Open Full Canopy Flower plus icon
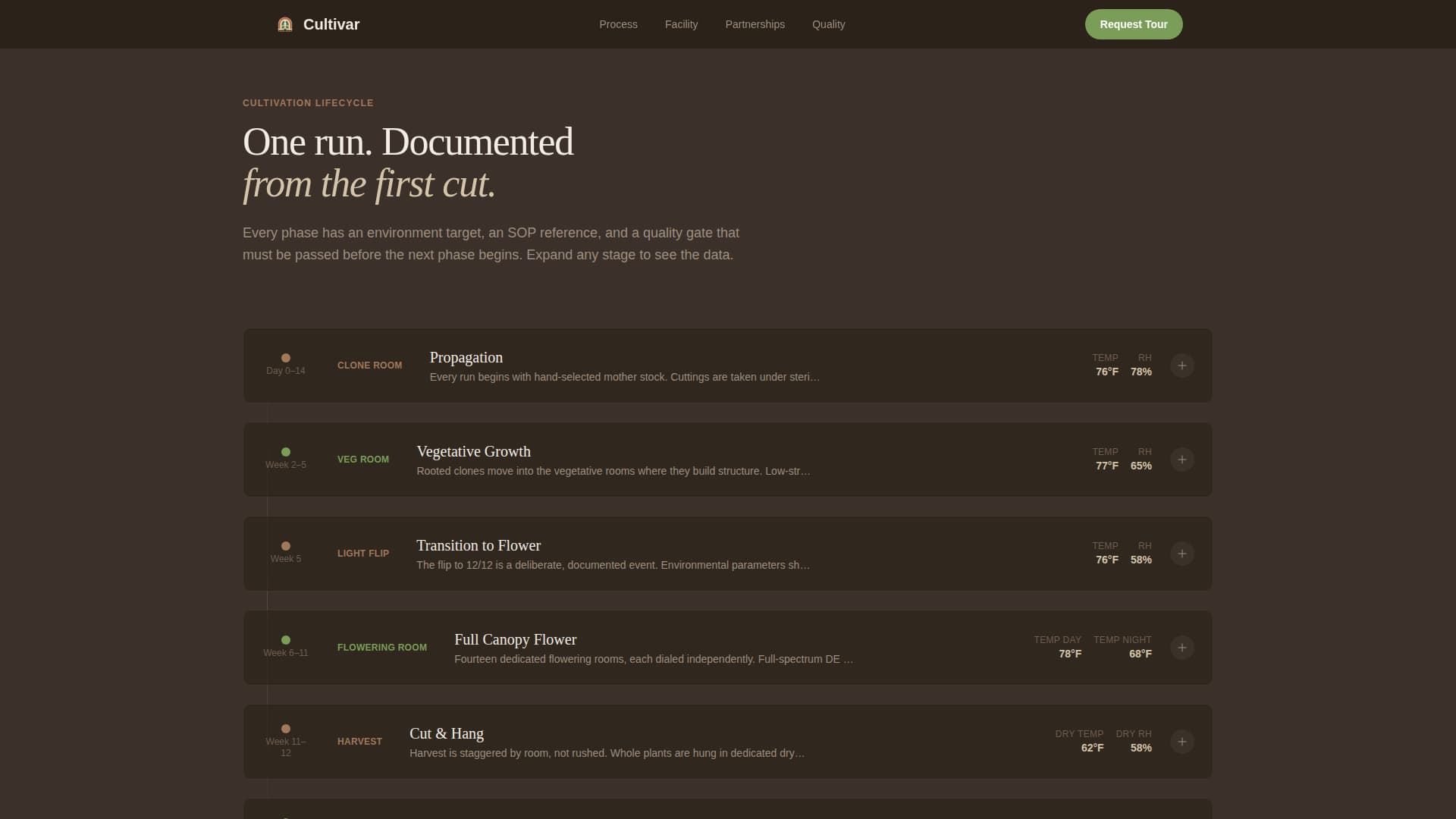This screenshot has width=1456, height=819. [1181, 648]
